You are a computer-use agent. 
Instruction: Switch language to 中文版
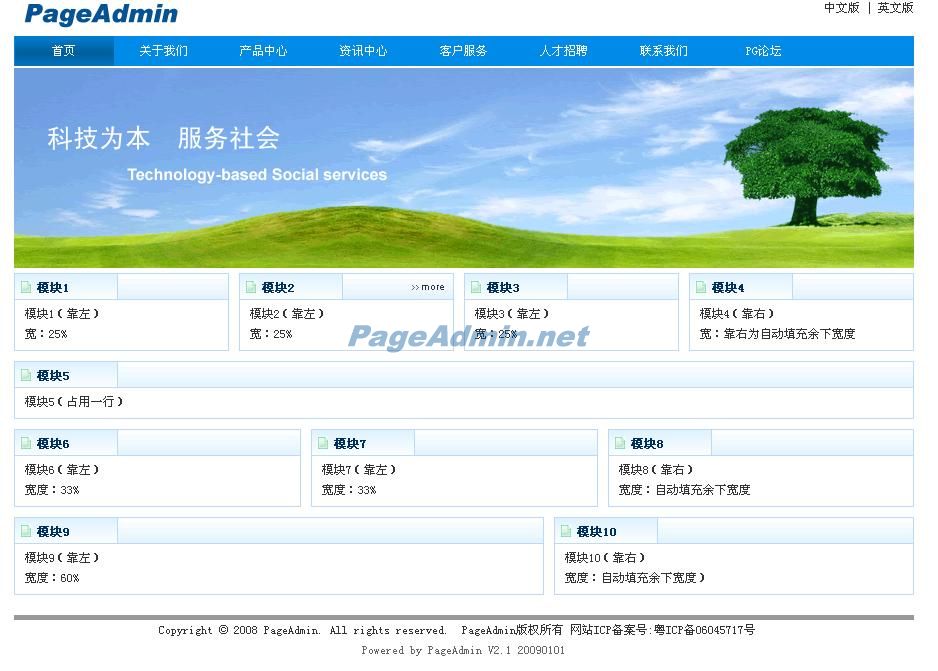(x=842, y=8)
